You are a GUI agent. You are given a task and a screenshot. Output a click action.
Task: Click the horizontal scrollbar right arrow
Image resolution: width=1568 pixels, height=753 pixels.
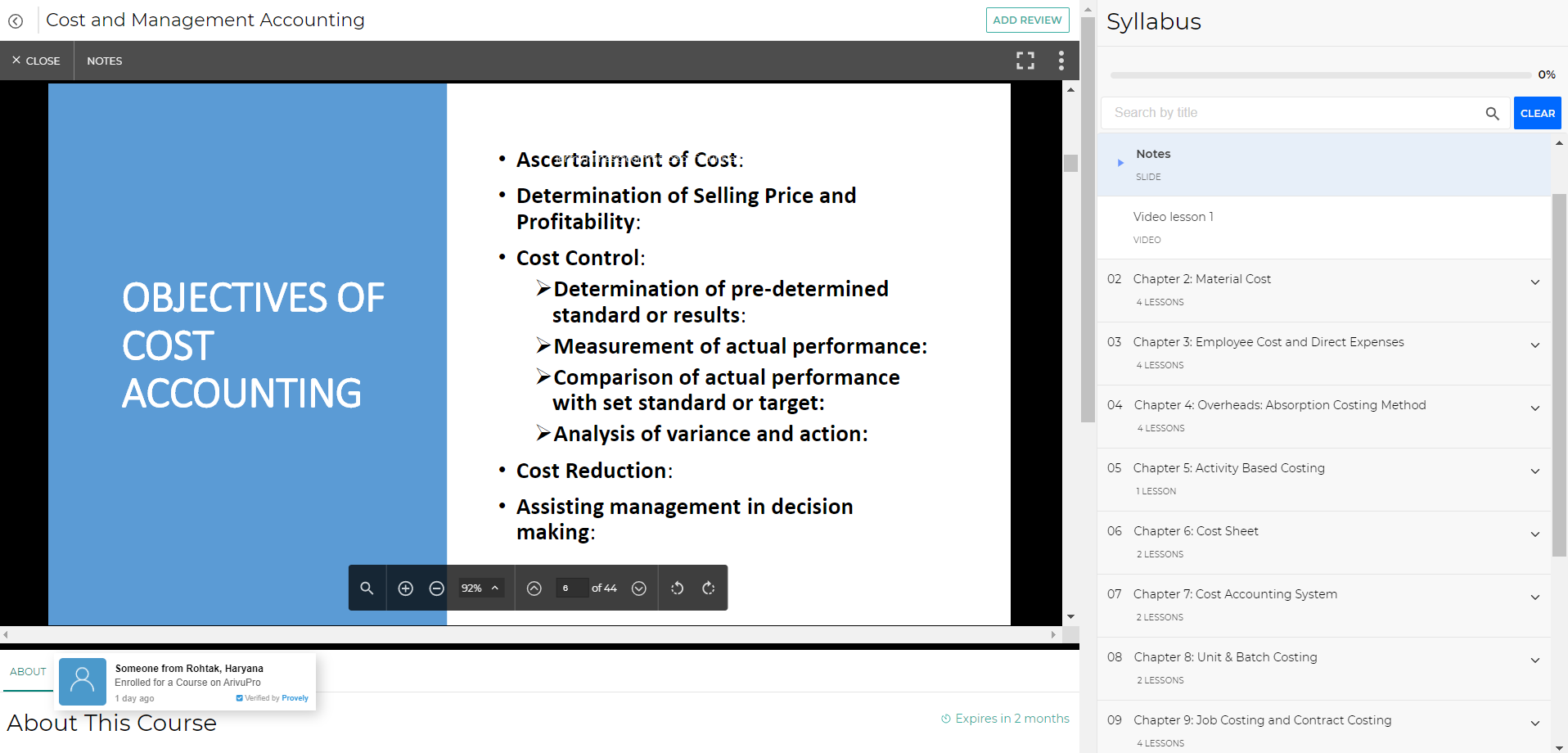tap(1054, 634)
